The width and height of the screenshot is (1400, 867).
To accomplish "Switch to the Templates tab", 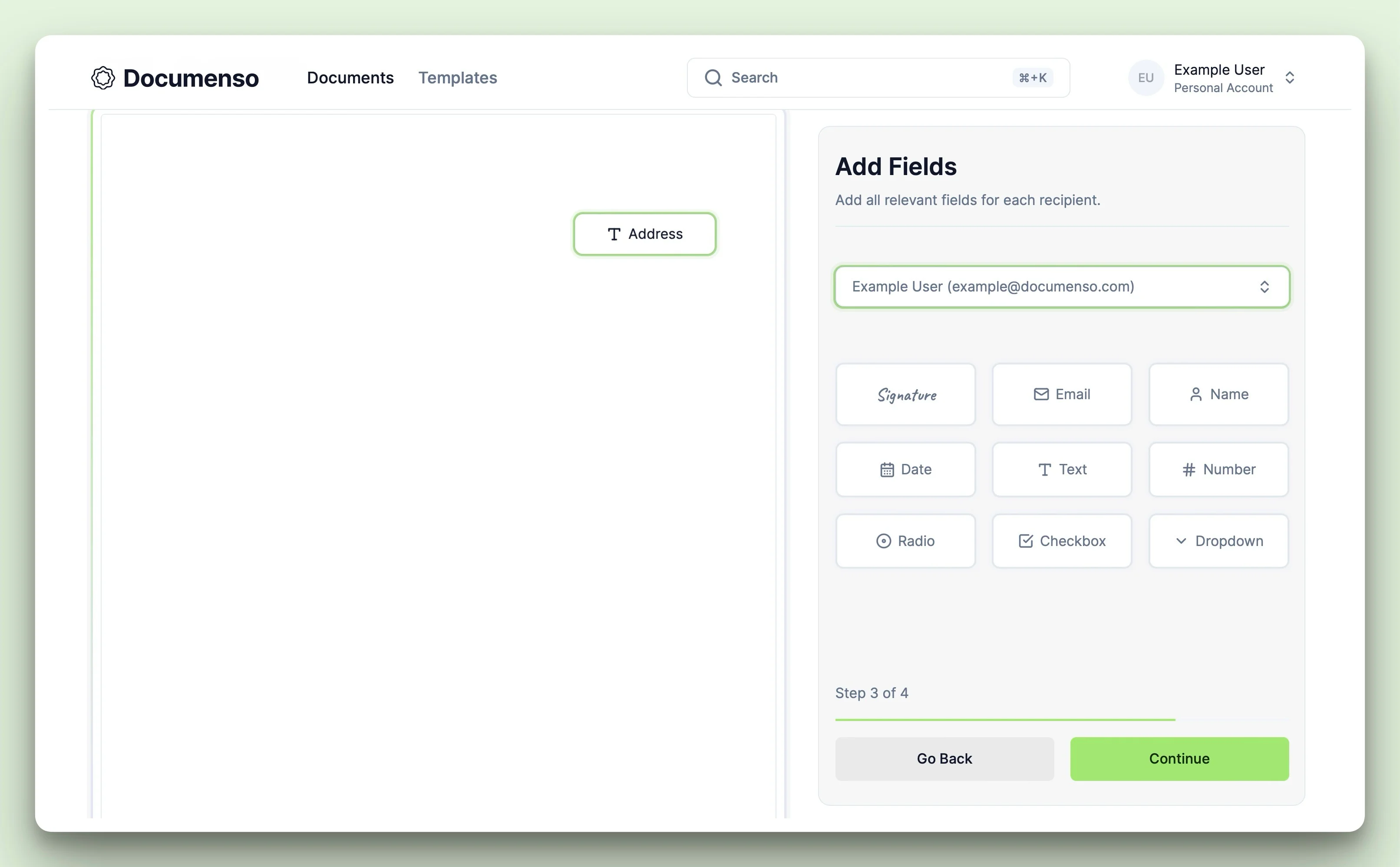I will click(457, 77).
